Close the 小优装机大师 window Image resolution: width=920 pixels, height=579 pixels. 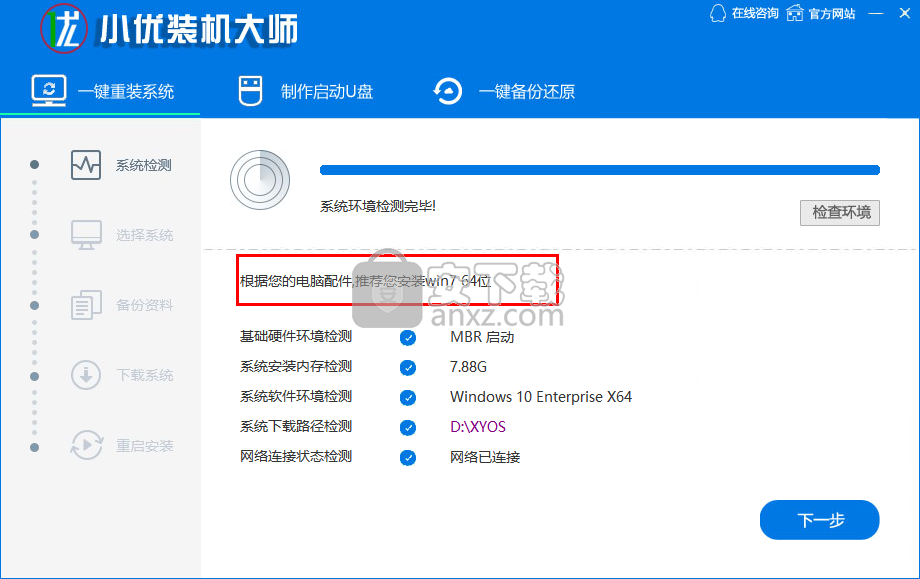[905, 13]
